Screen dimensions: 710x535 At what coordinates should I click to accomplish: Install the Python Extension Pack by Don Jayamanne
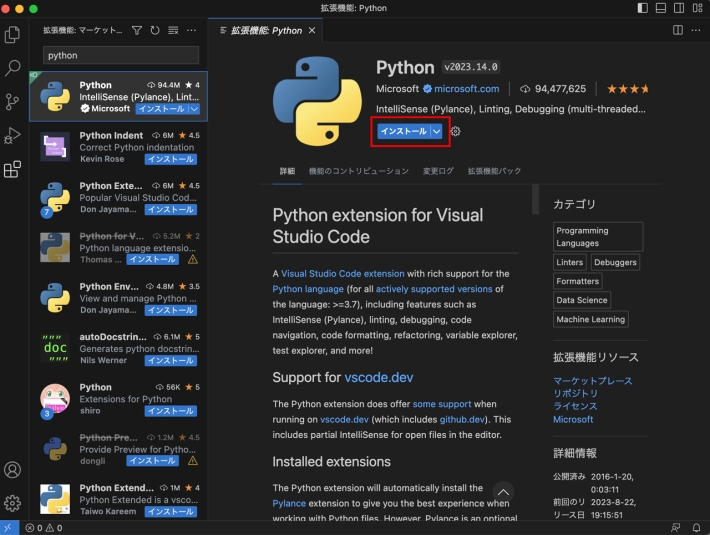[171, 210]
